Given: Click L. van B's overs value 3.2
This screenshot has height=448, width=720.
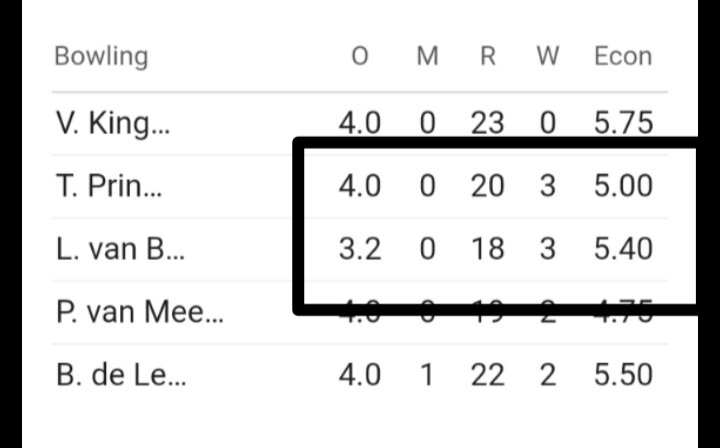Looking at the screenshot, I should point(359,249).
